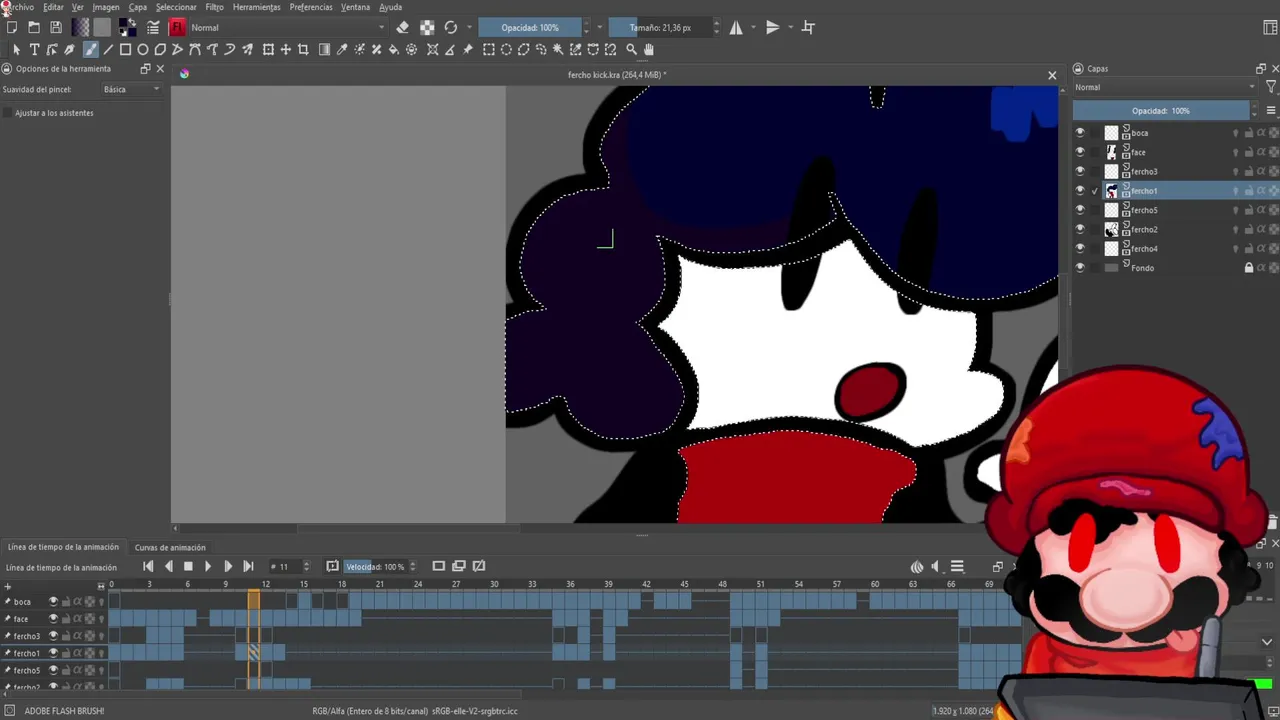Jump to the first frame

(148, 566)
